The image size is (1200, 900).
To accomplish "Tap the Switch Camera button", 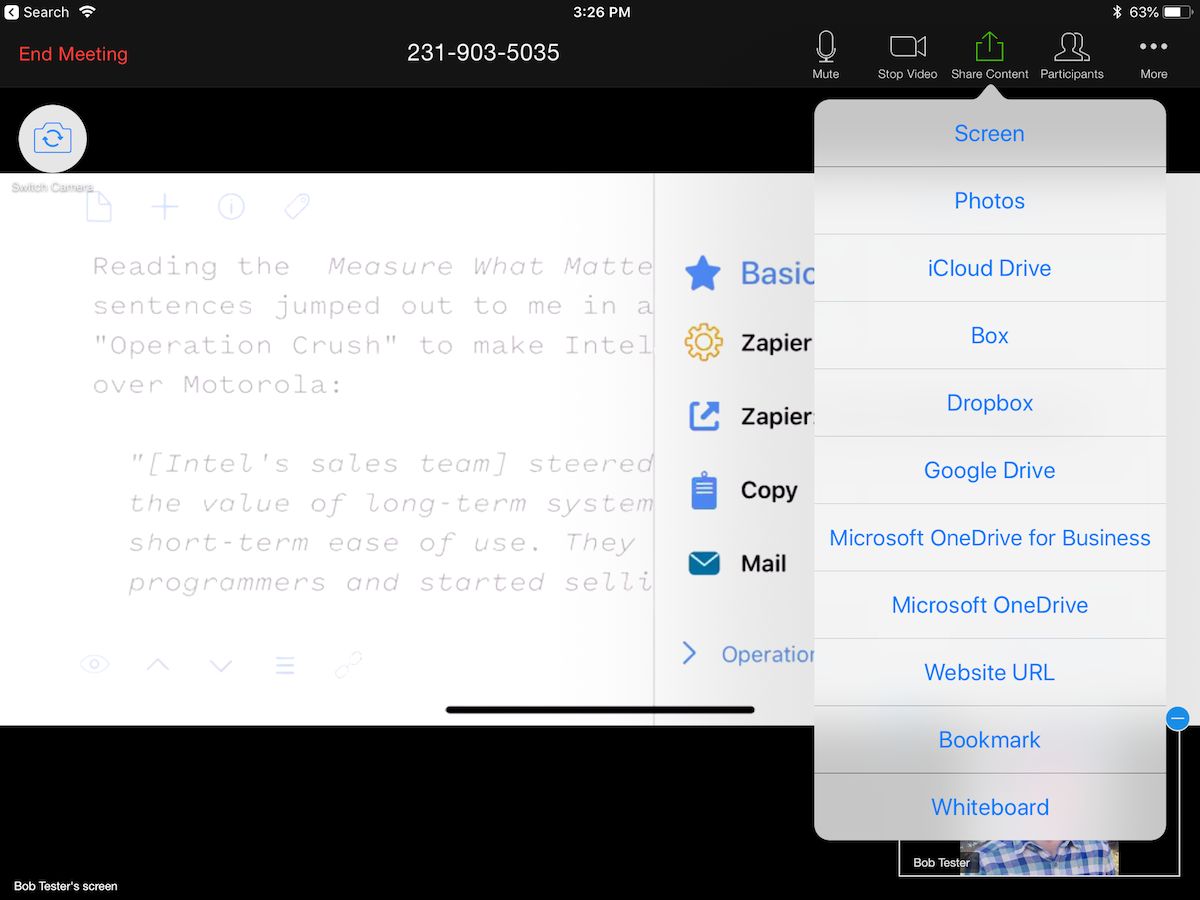I will [x=53, y=138].
